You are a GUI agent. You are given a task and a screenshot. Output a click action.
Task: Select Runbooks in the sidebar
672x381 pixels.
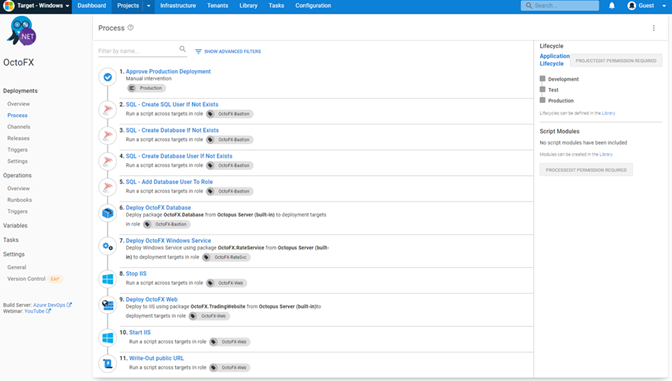tap(19, 200)
